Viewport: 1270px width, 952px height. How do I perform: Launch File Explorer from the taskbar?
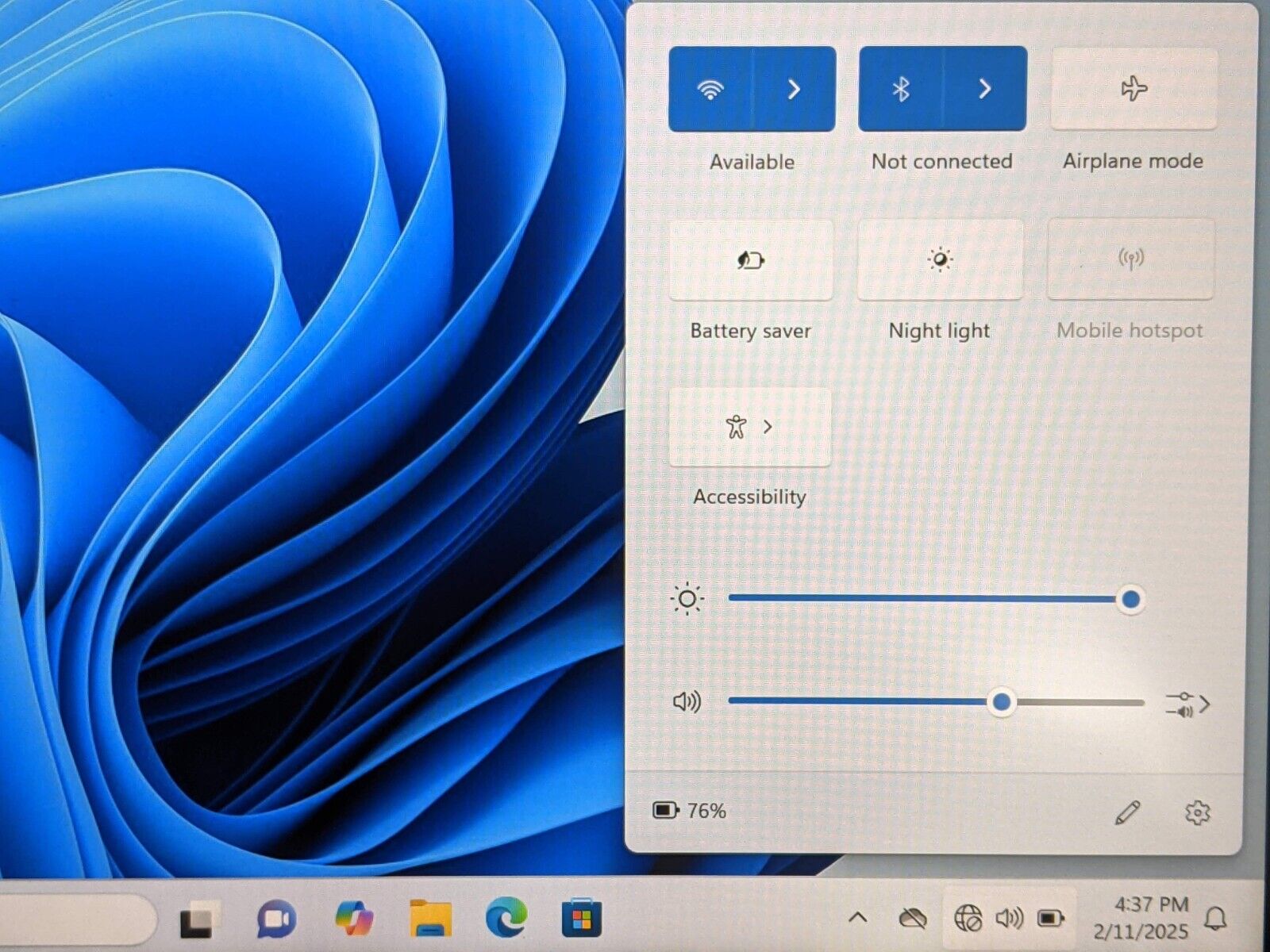(x=430, y=919)
